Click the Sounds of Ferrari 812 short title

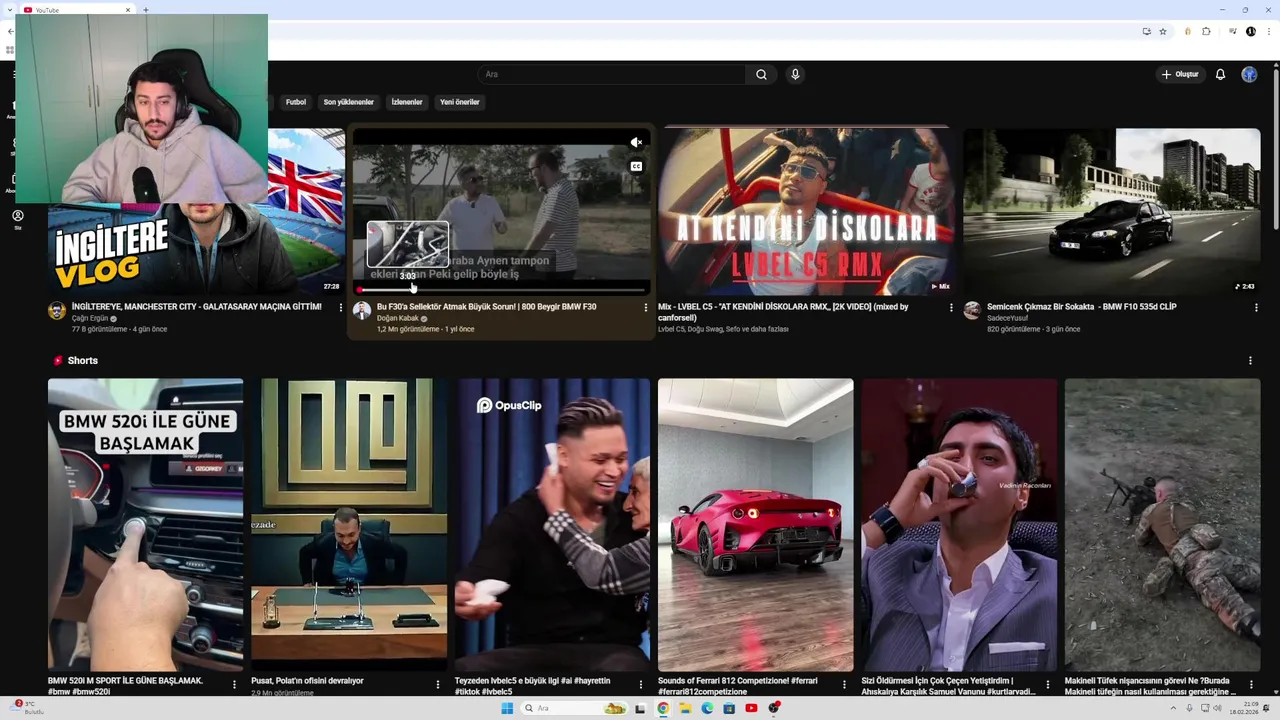[737, 686]
